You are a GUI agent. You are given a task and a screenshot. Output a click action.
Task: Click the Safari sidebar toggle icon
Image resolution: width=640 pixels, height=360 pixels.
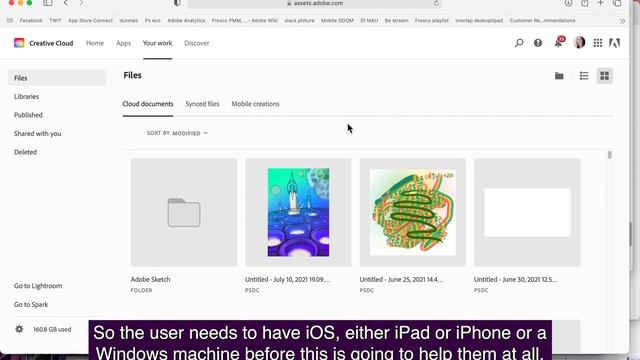coord(48,3)
